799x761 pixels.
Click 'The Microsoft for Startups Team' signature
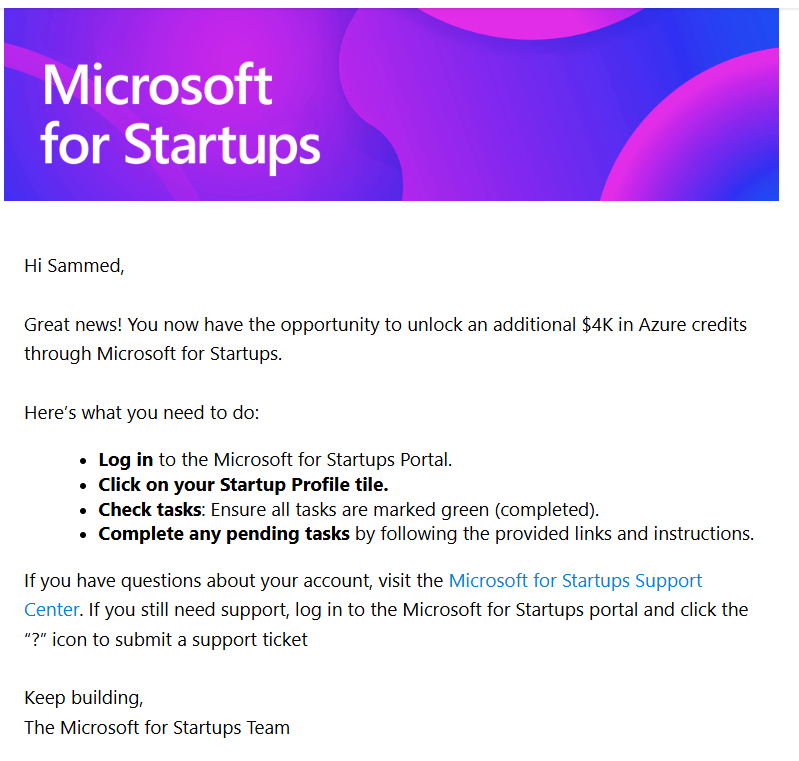[157, 727]
